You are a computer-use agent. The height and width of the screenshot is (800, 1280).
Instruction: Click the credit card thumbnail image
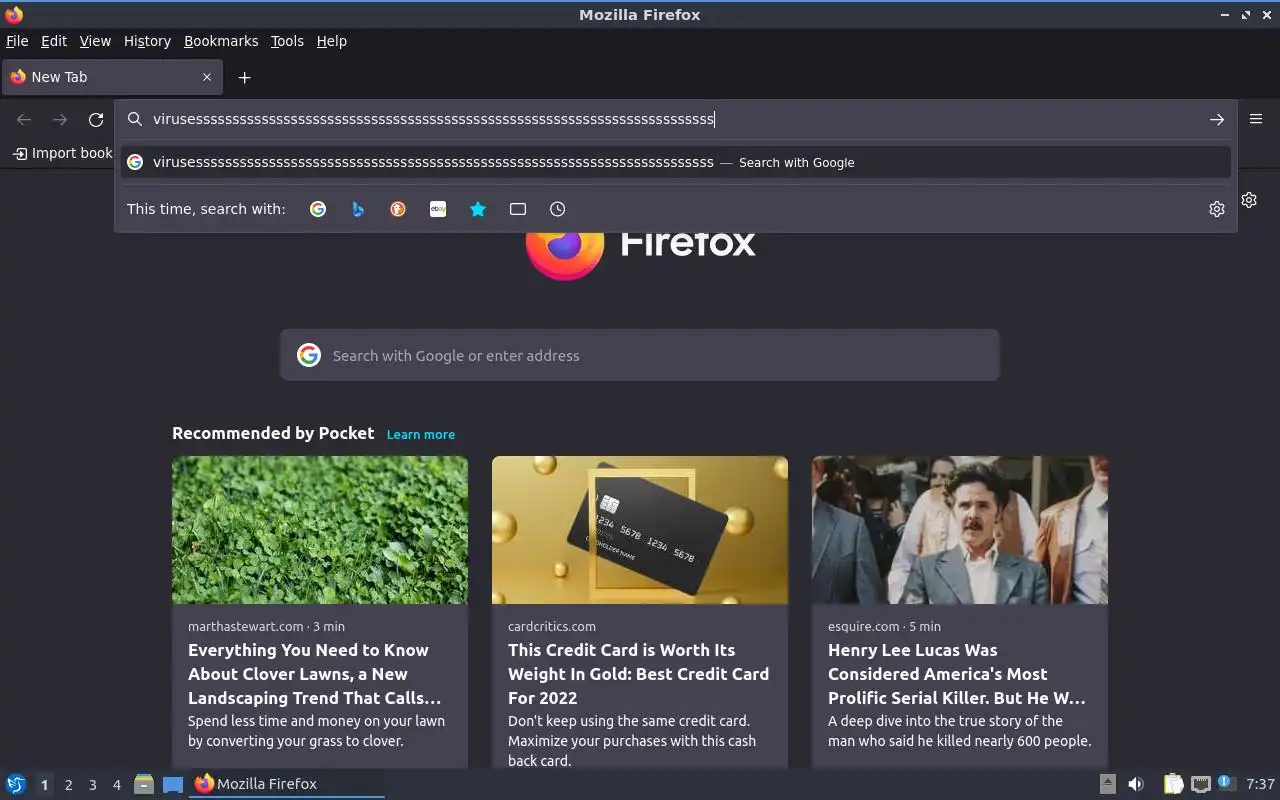(x=640, y=530)
